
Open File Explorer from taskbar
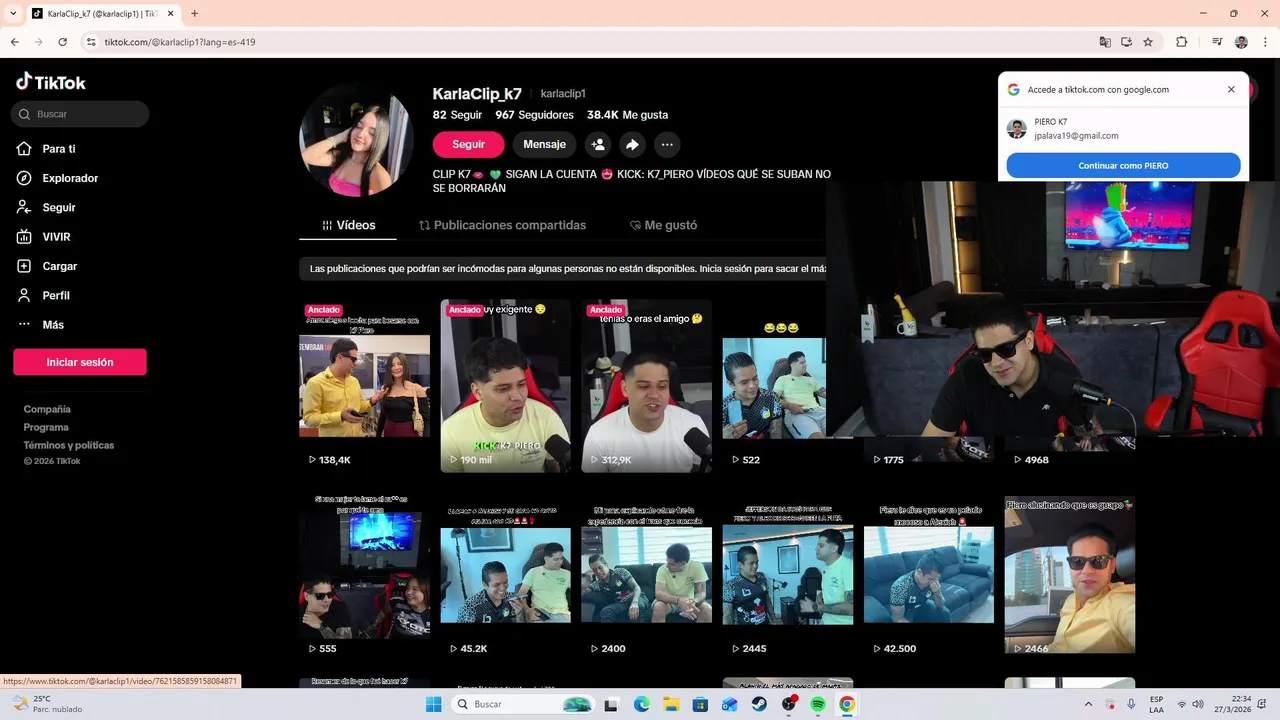pos(671,704)
